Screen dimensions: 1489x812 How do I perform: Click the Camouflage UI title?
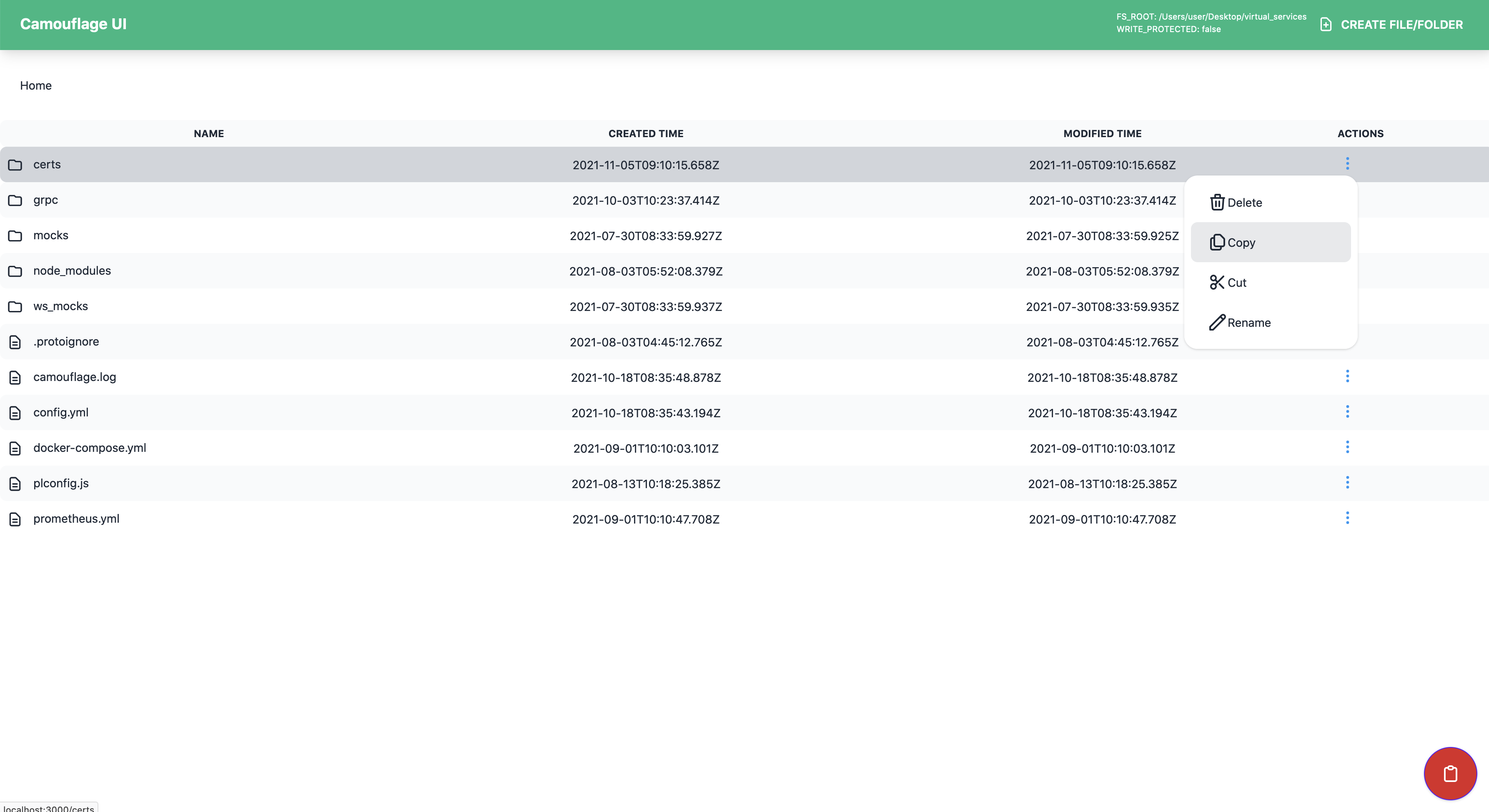click(73, 24)
